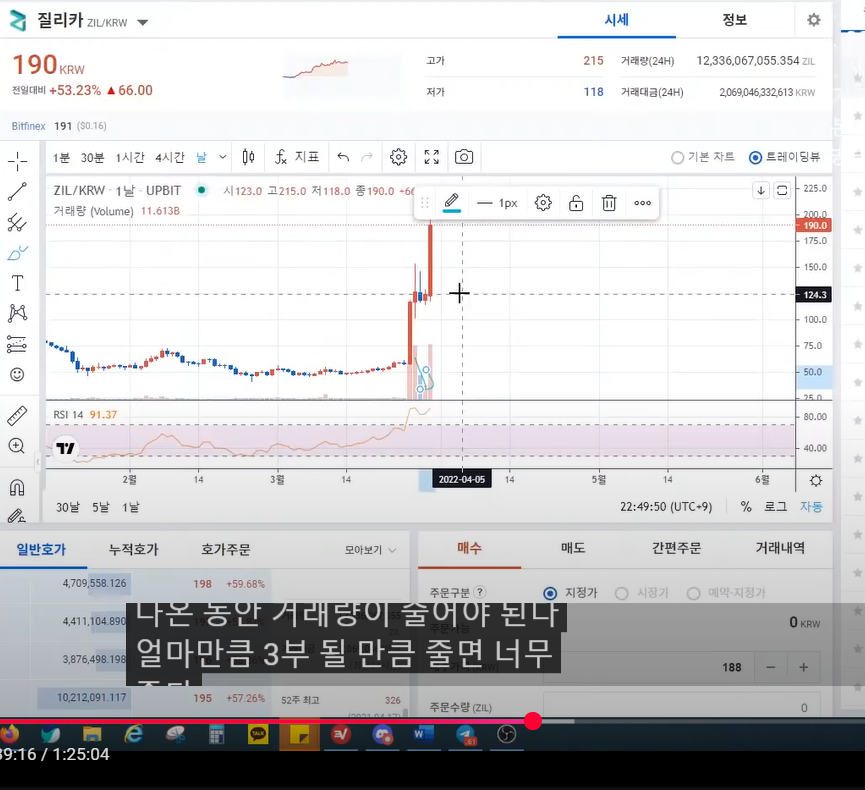Image resolution: width=865 pixels, height=790 pixels.
Task: Open the 누적호가 tab
Action: point(134,549)
